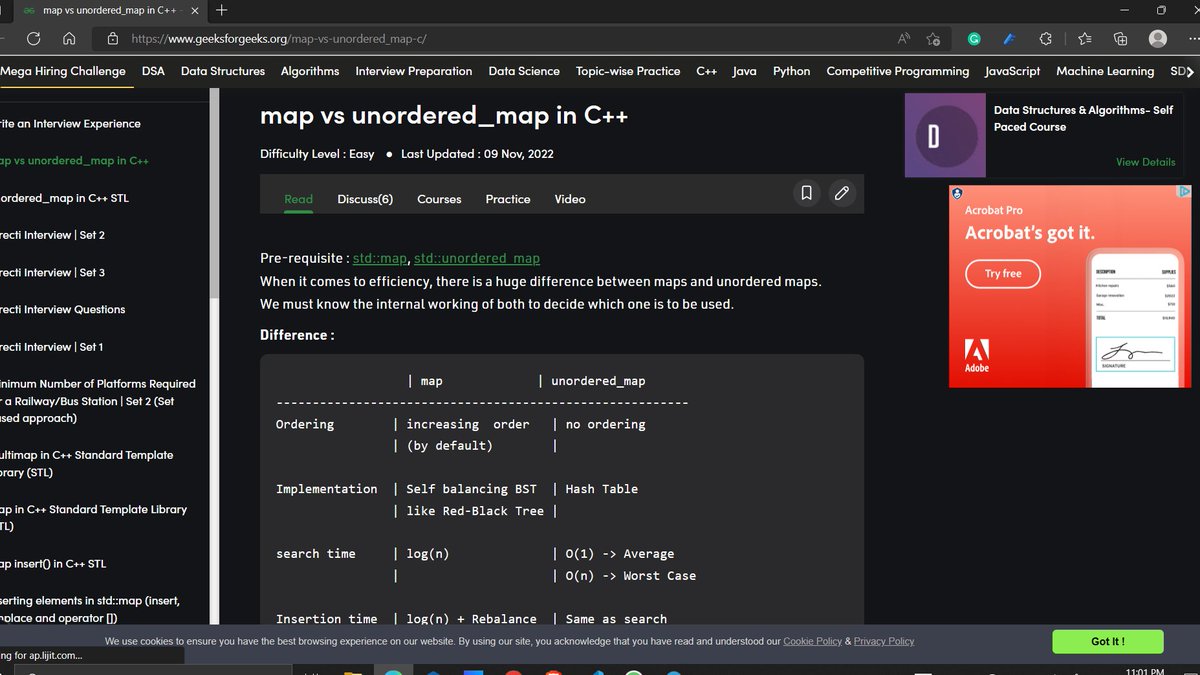
Task: Open the Machine Learning menu
Action: [x=1105, y=71]
